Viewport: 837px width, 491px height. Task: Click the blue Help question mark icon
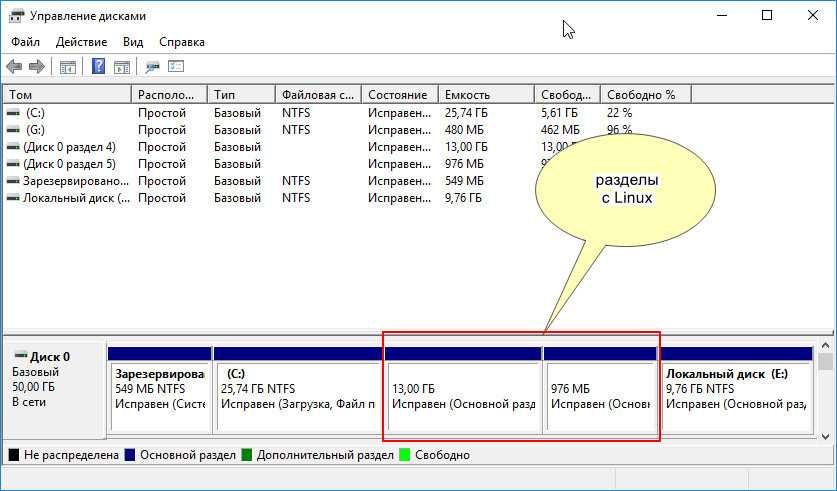click(x=99, y=67)
